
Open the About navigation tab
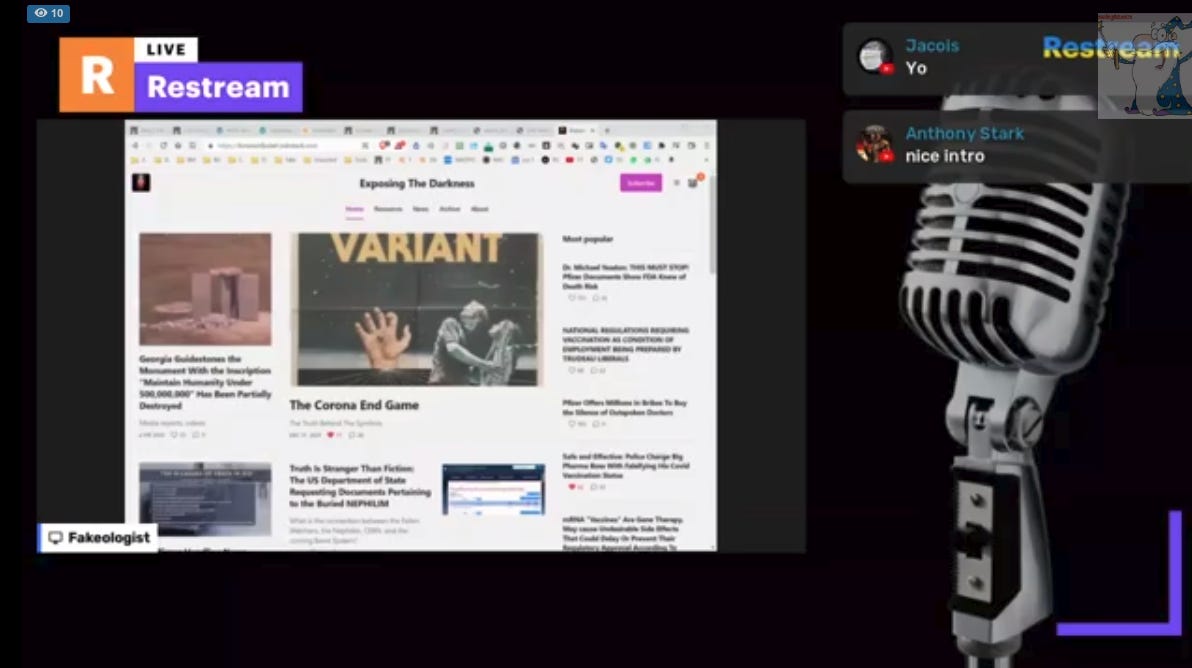click(x=480, y=209)
